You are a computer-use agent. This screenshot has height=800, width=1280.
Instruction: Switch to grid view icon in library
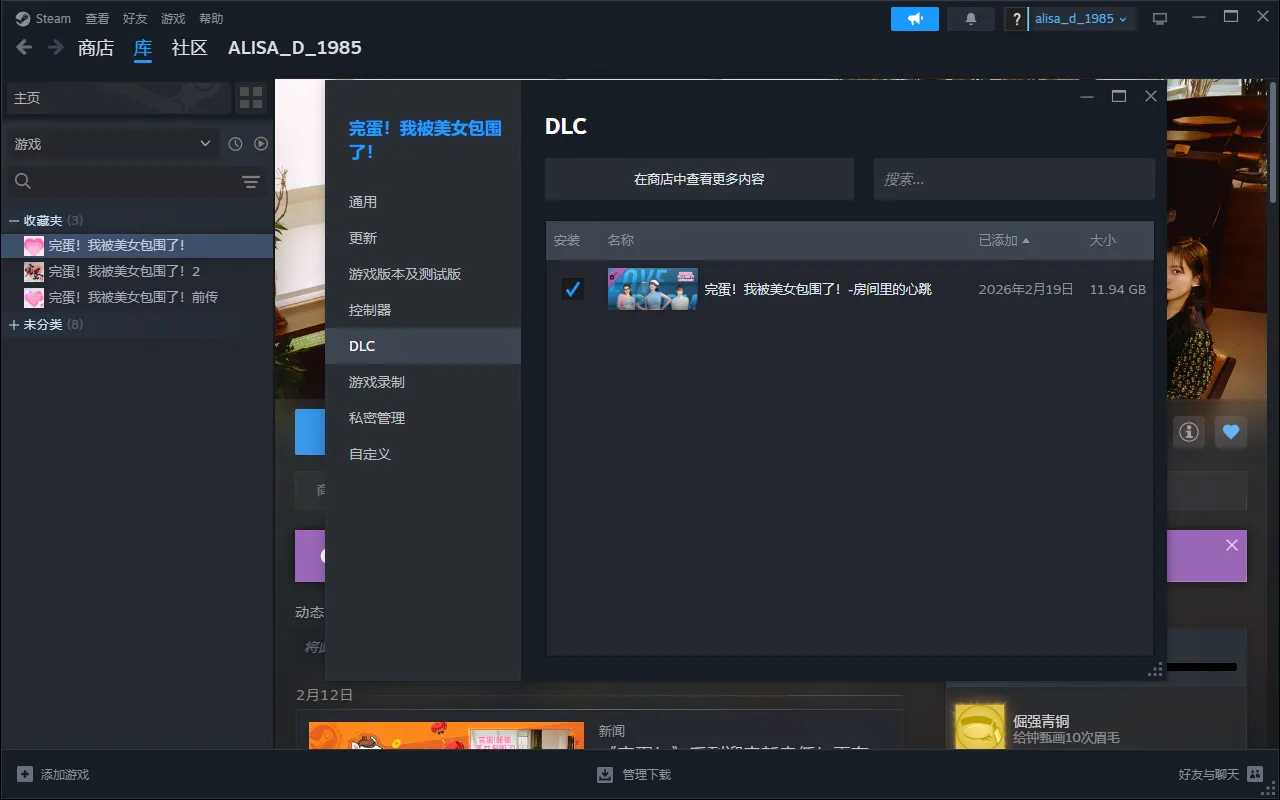point(251,98)
